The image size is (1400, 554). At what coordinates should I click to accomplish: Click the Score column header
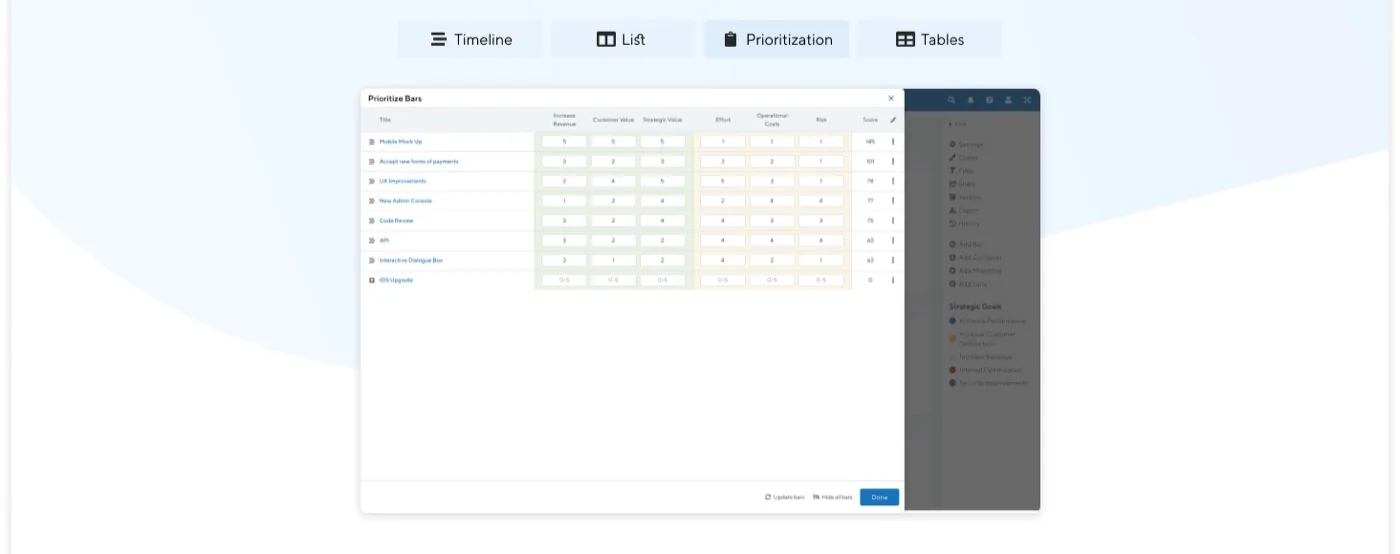click(870, 120)
